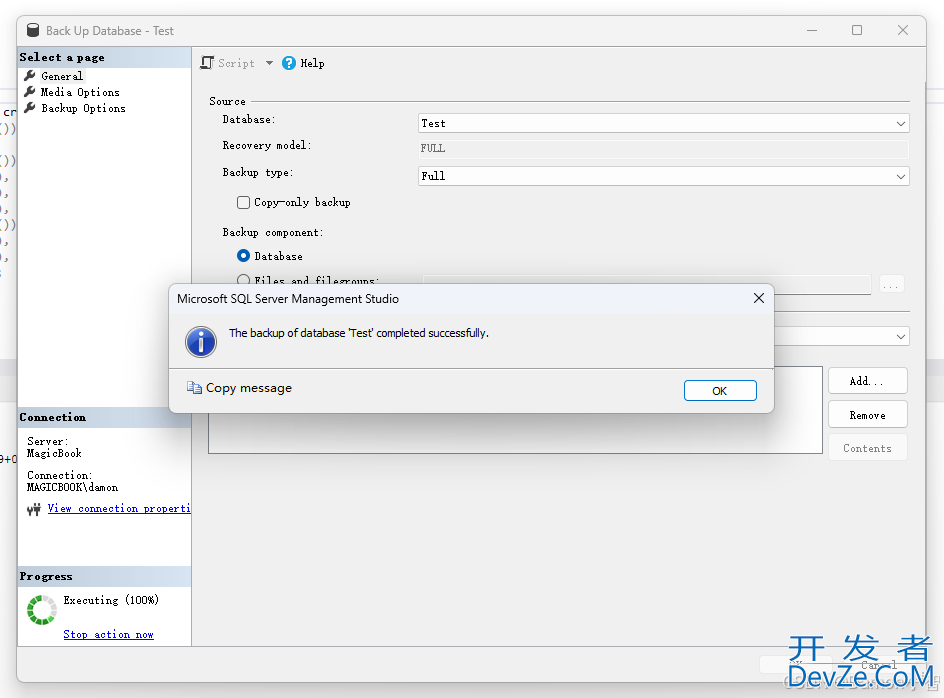Click the backup completed successfully message
Viewport: 944px width, 698px height.
pos(359,333)
